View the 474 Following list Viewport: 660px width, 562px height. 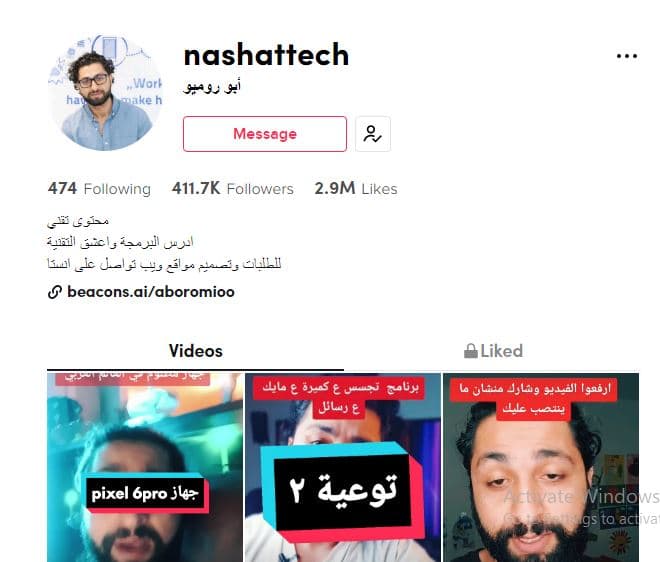99,189
